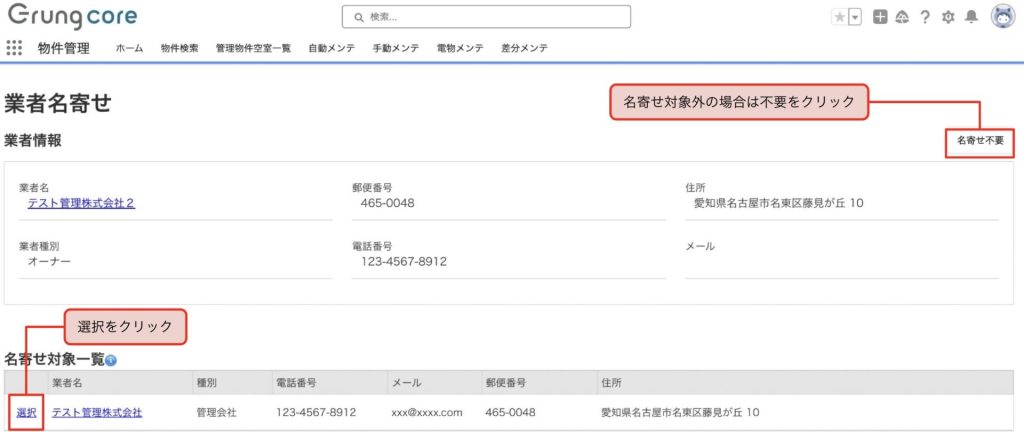
Task: Open the Trailhead guidance icon
Action: [901, 17]
